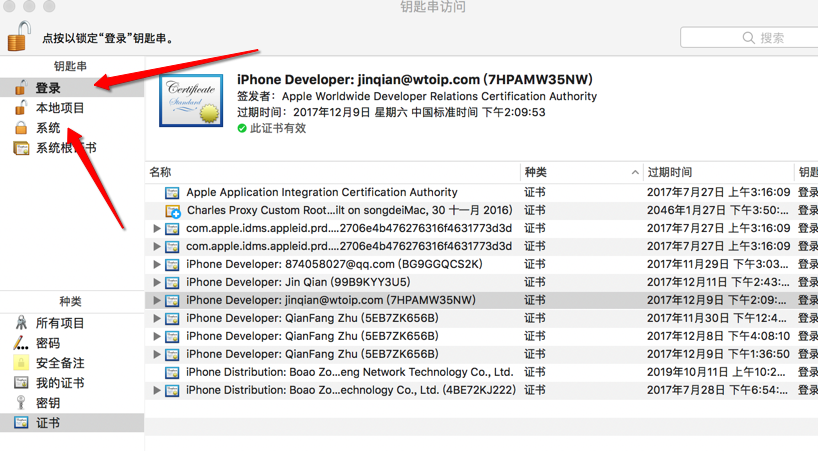Image resolution: width=818 pixels, height=451 pixels.
Task: Click the 所有项目 keys icon
Action: (x=21, y=323)
